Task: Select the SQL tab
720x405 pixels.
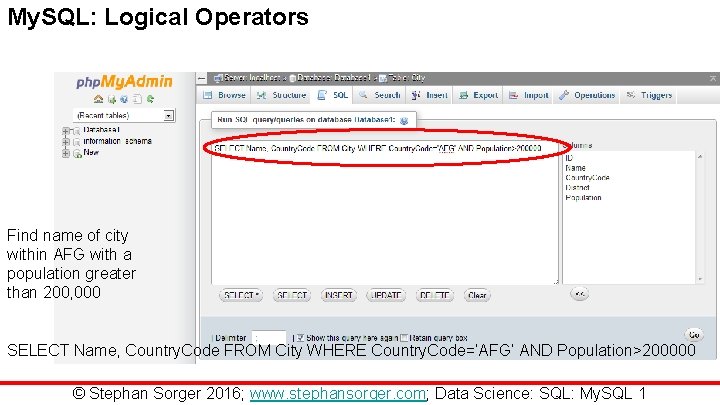Action: pyautogui.click(x=333, y=95)
